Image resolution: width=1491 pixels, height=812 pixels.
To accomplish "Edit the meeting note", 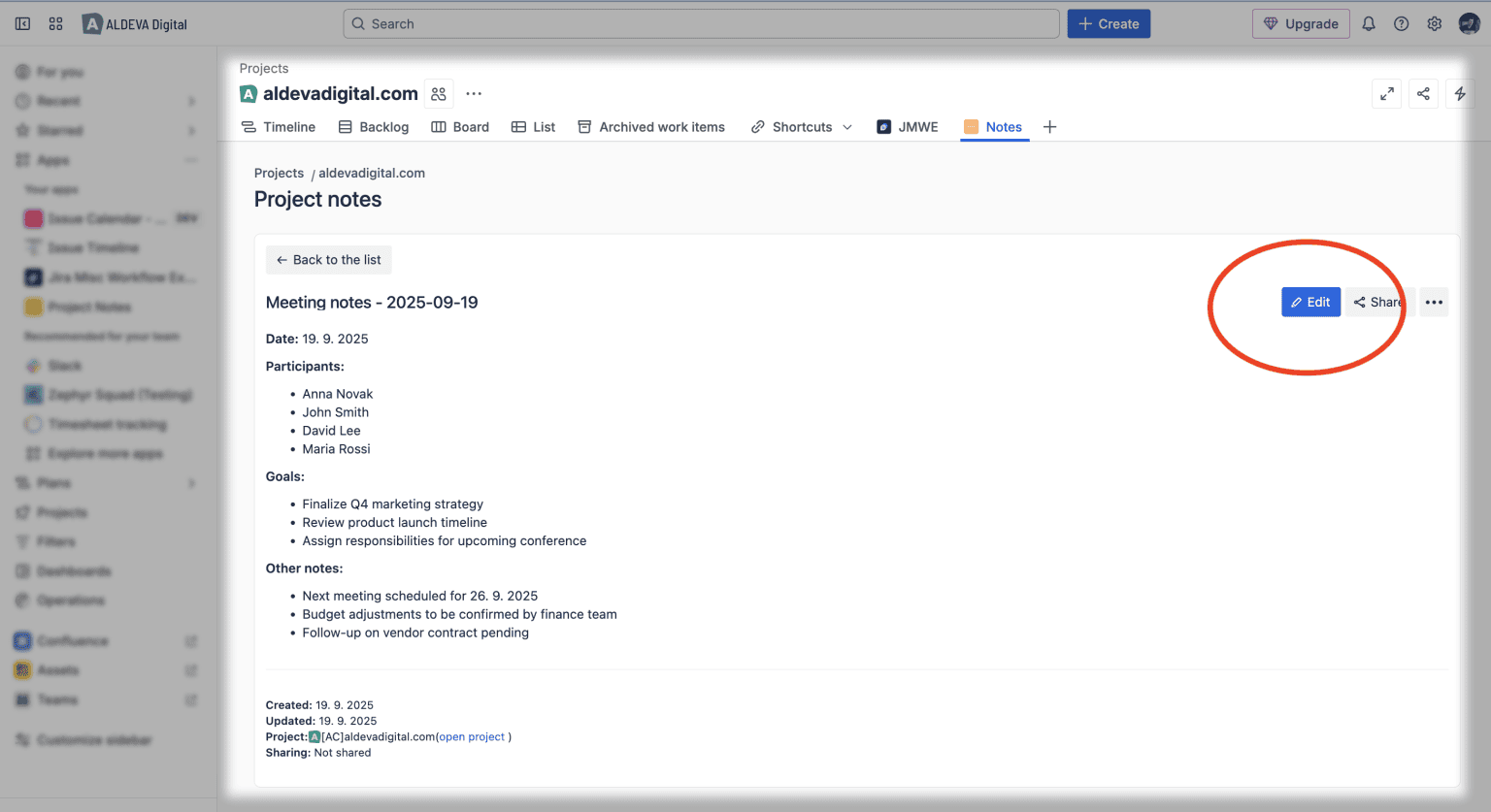I will pyautogui.click(x=1310, y=303).
